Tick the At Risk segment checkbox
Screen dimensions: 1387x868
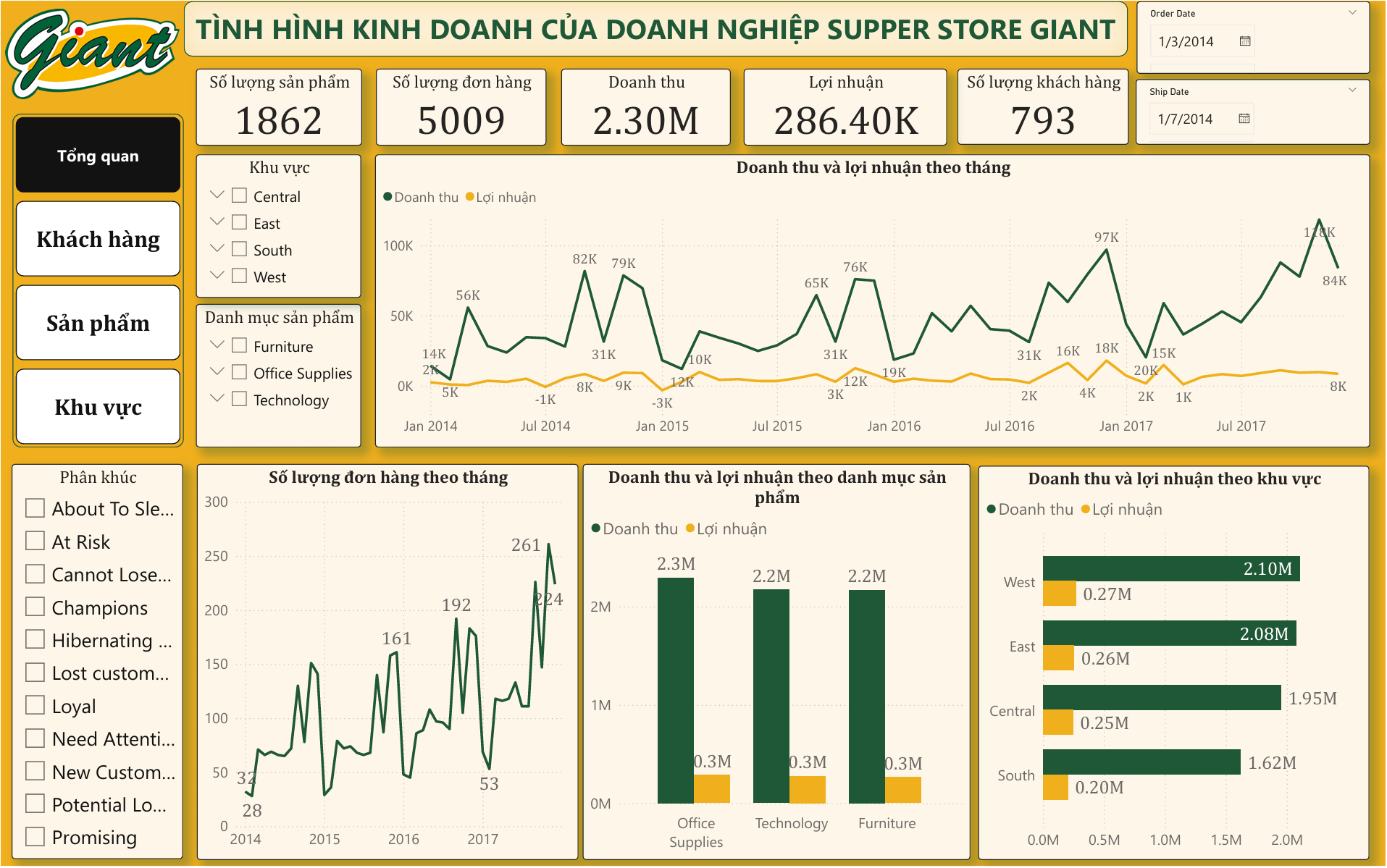pyautogui.click(x=35, y=541)
